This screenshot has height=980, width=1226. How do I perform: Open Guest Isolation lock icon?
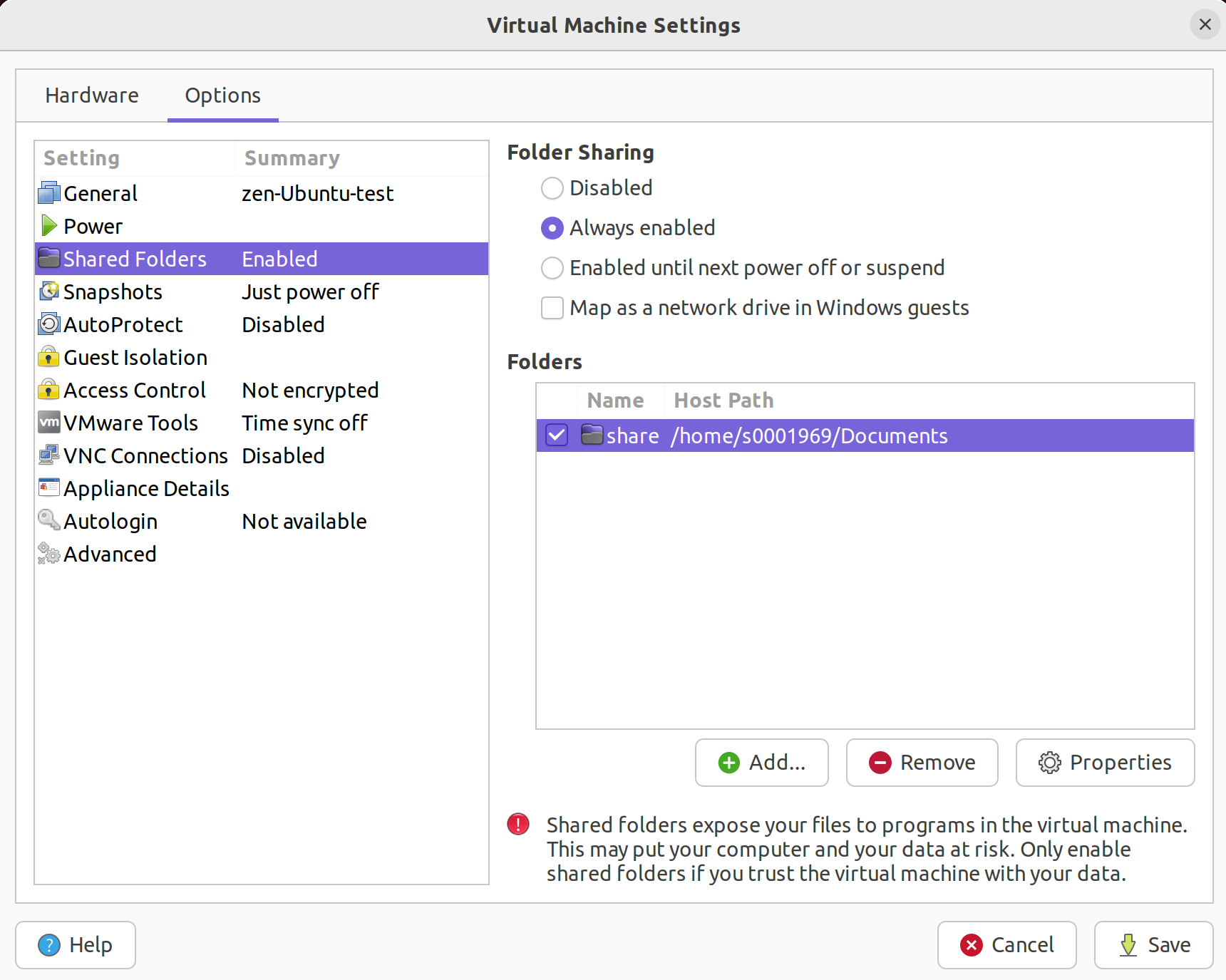coord(48,357)
